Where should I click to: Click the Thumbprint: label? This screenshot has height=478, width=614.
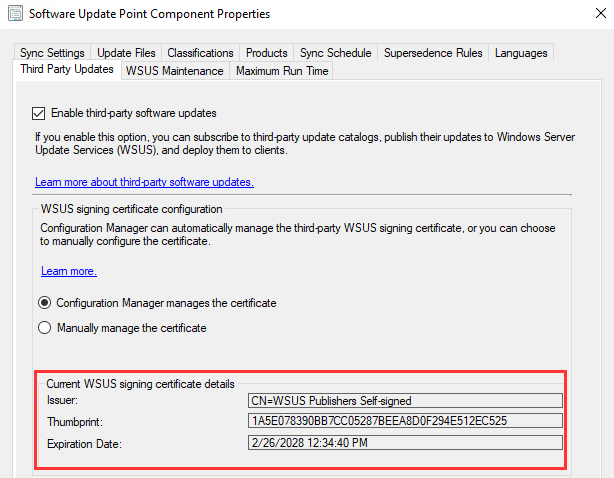tap(75, 422)
